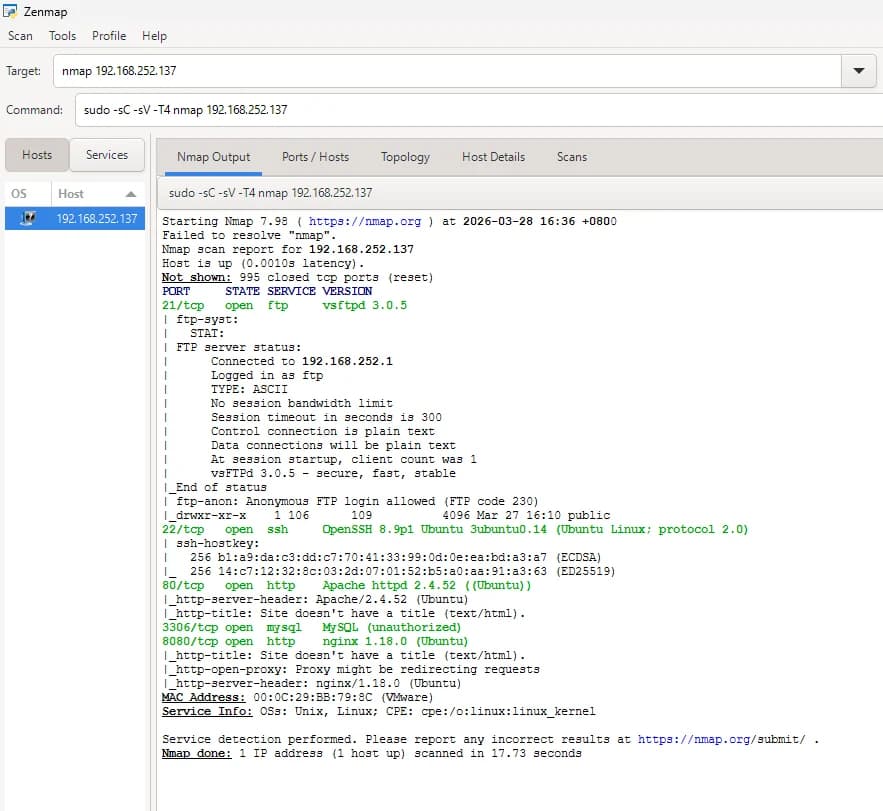Open the Topology tab
The height and width of the screenshot is (811, 883).
coord(405,157)
